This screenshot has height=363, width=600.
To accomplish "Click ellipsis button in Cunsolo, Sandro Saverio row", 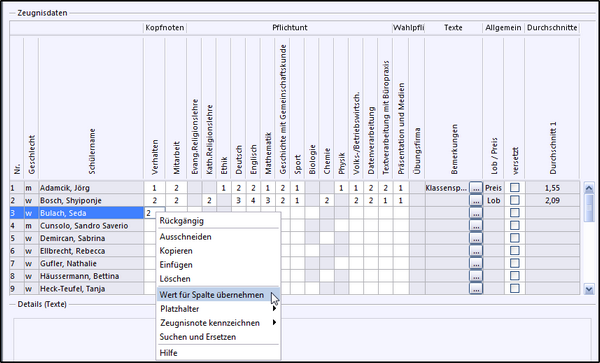I will pyautogui.click(x=476, y=226).
